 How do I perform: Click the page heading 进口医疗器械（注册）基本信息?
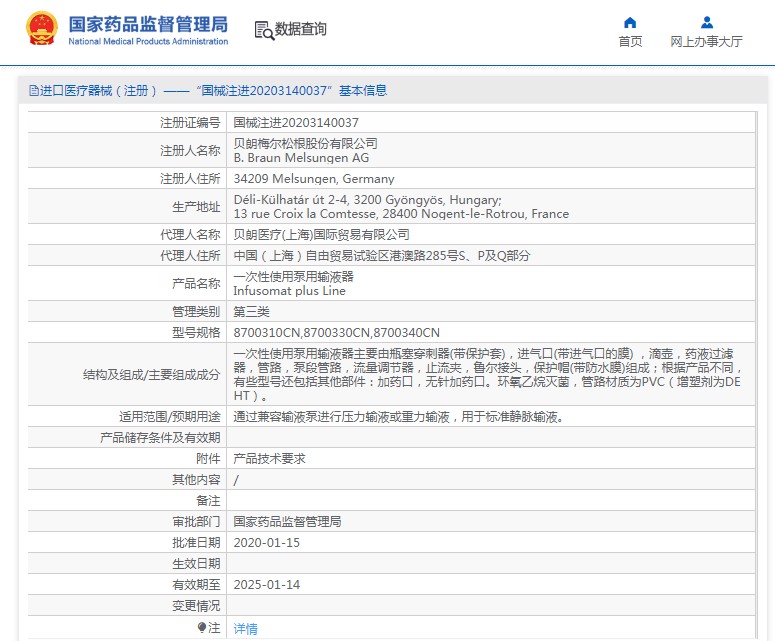208,90
